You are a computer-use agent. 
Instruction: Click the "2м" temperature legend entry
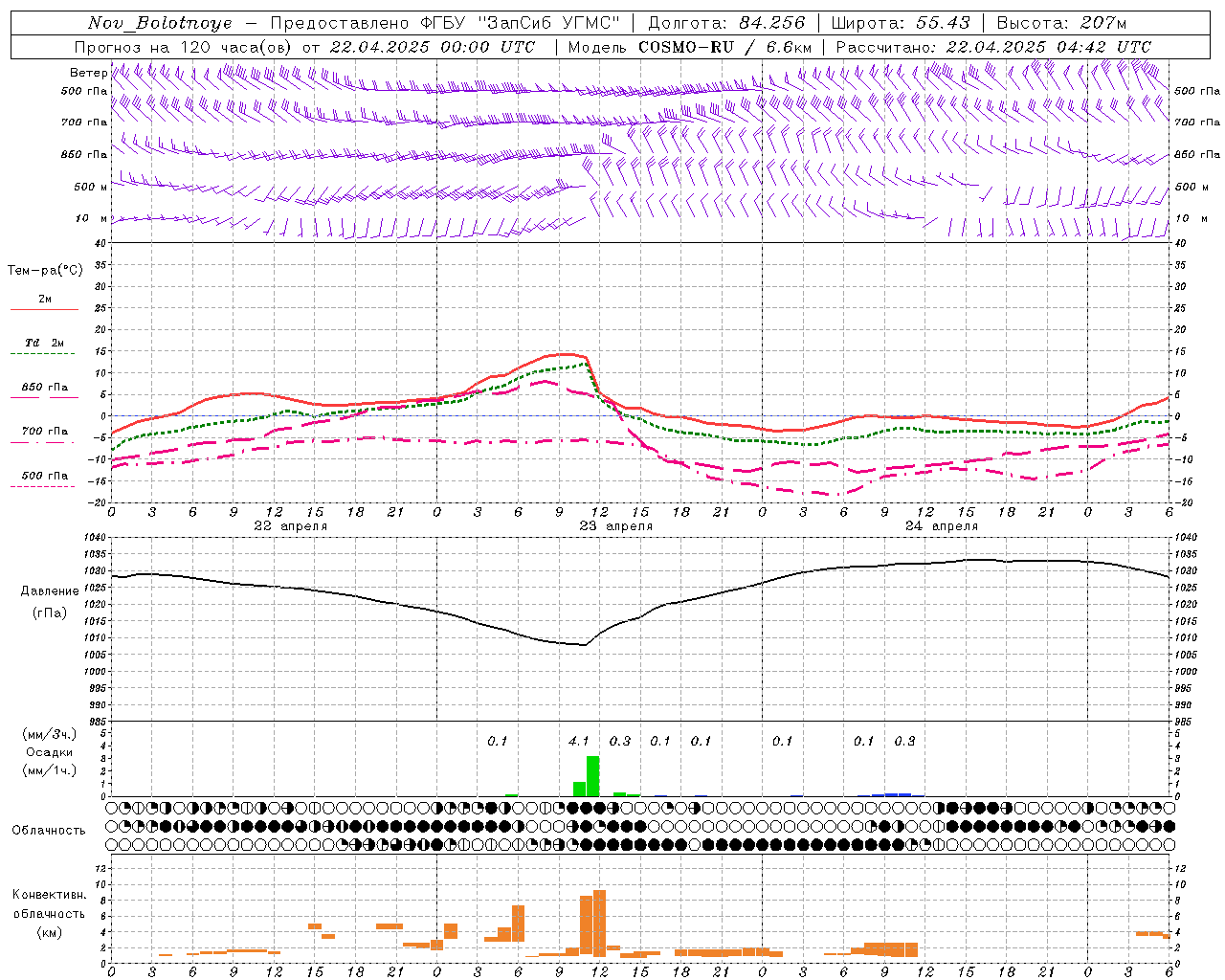point(45,299)
